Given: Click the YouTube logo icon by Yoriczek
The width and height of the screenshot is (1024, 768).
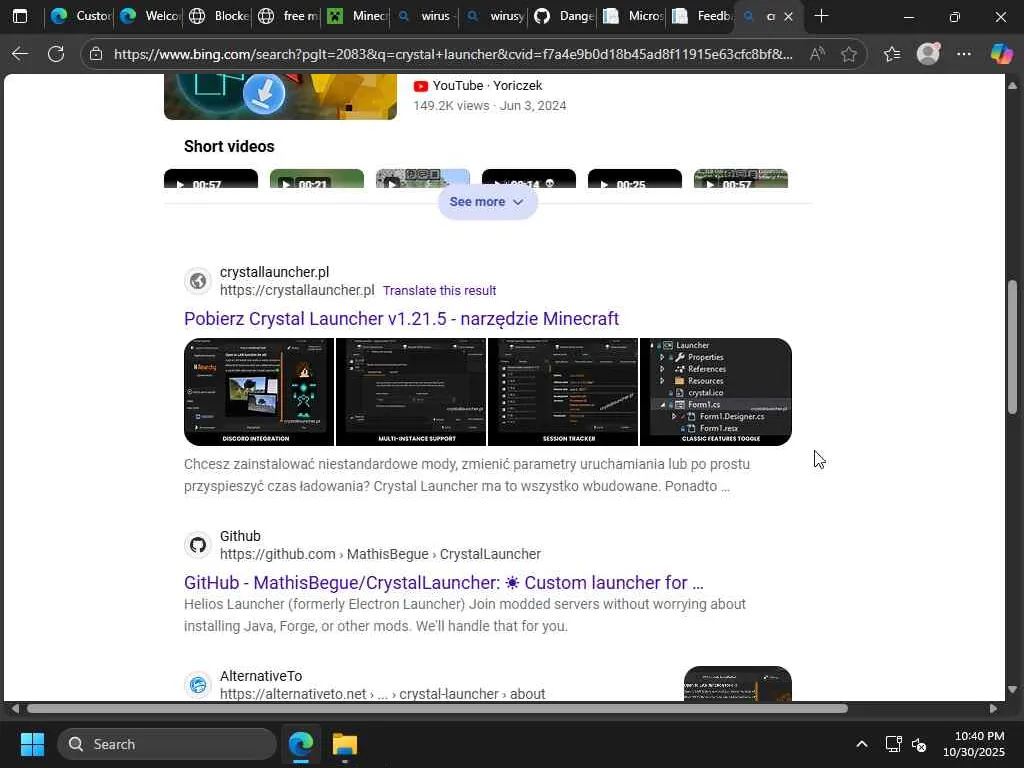Looking at the screenshot, I should point(421,86).
